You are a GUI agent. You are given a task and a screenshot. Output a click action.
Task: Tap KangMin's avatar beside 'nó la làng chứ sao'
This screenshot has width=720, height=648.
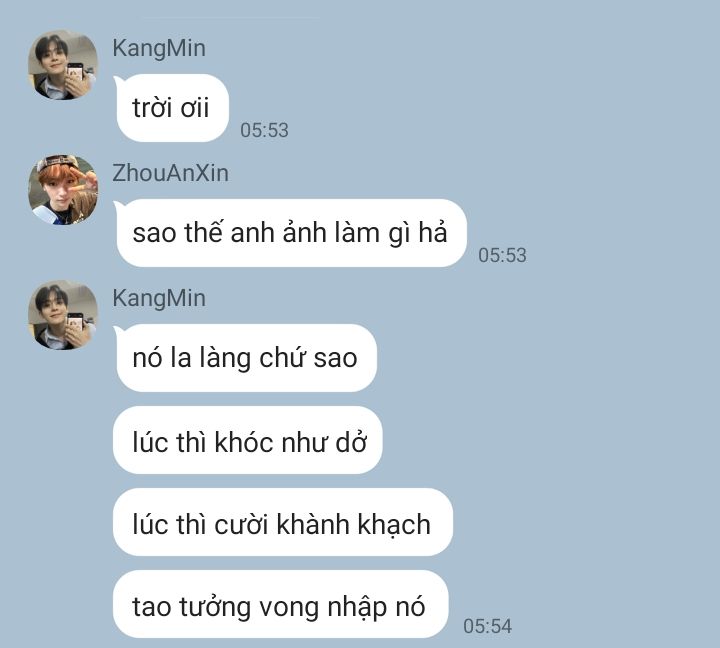[x=63, y=315]
